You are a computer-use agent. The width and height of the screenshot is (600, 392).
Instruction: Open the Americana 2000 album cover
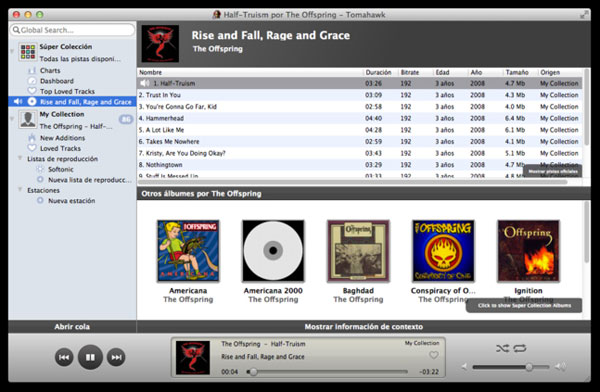pos(273,251)
